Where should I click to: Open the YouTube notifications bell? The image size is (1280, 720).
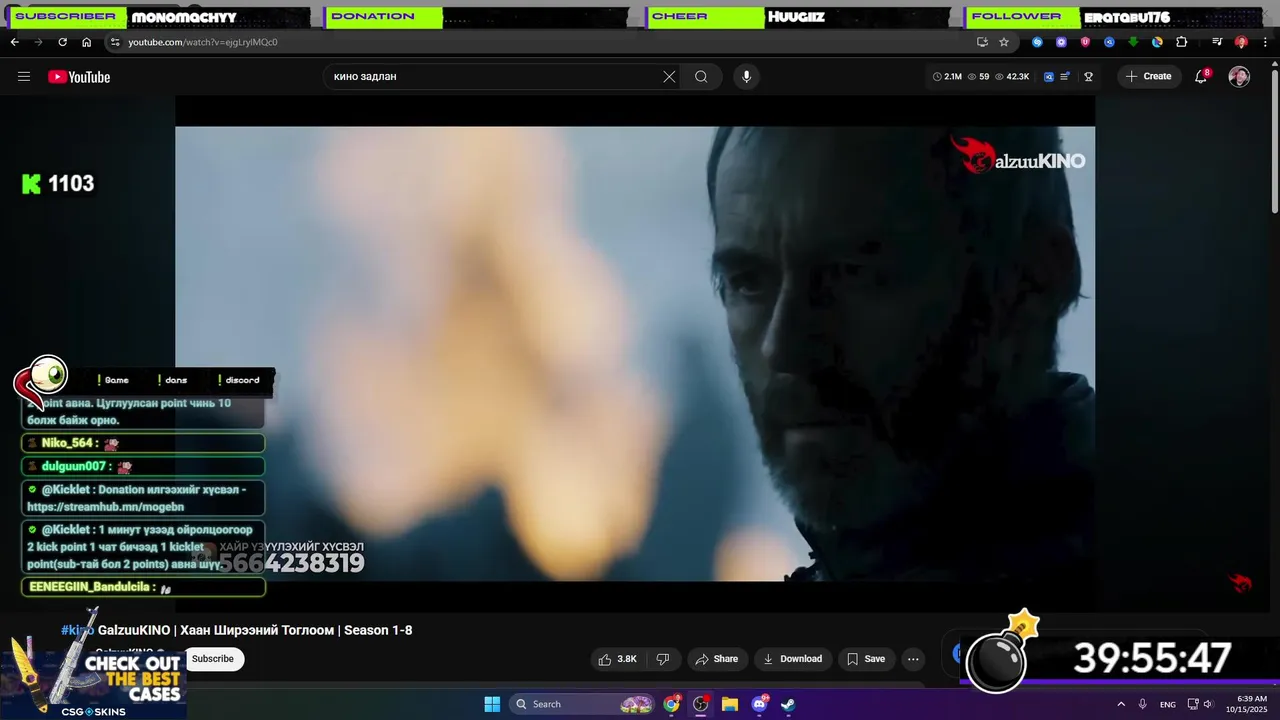1201,77
